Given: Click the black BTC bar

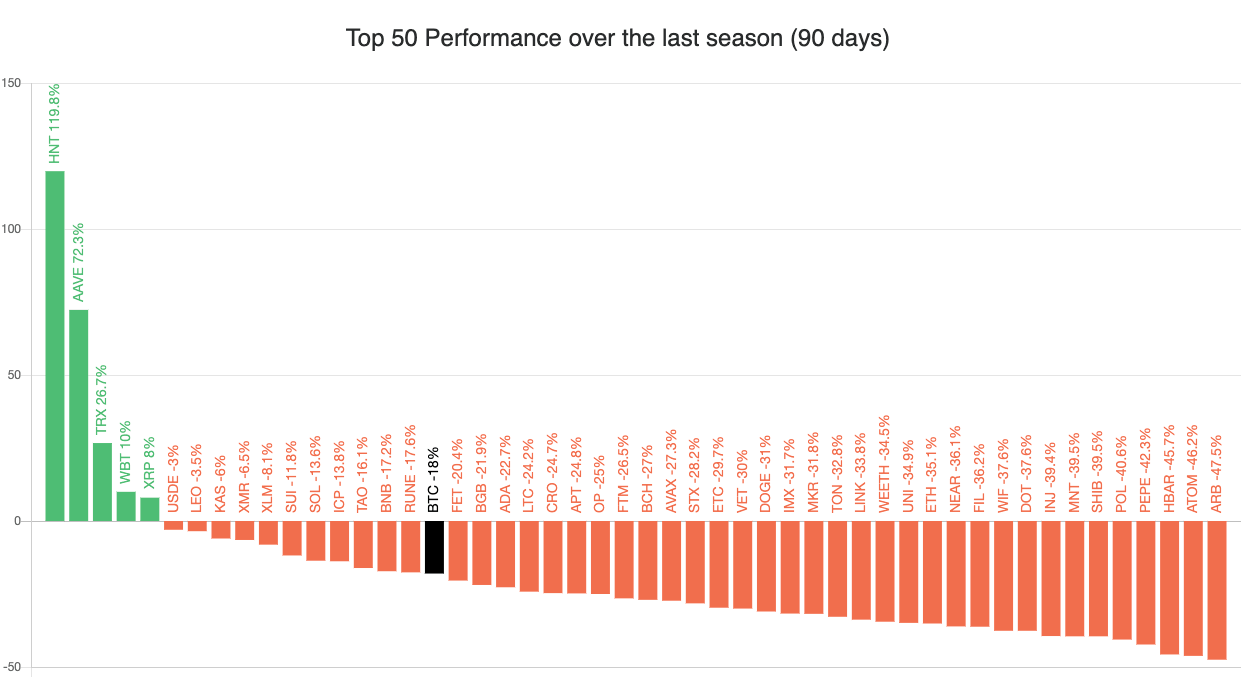Looking at the screenshot, I should coord(434,547).
